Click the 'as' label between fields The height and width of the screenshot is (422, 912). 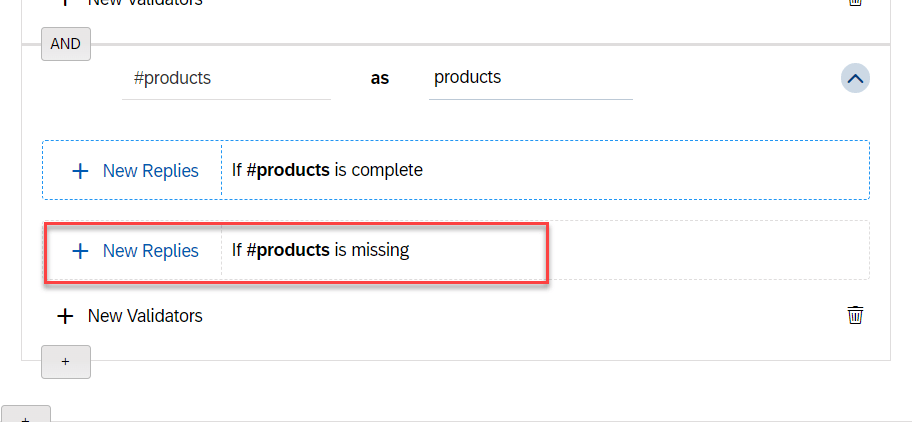tap(380, 78)
